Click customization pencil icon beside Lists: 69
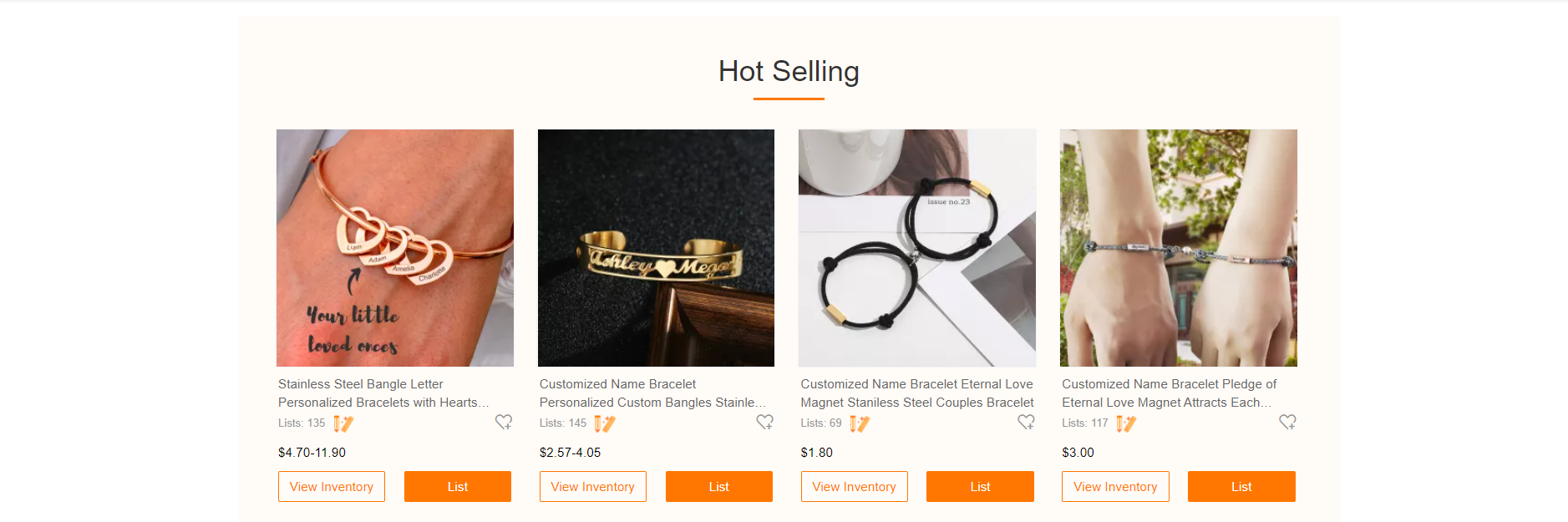1568x522 pixels. (x=860, y=424)
